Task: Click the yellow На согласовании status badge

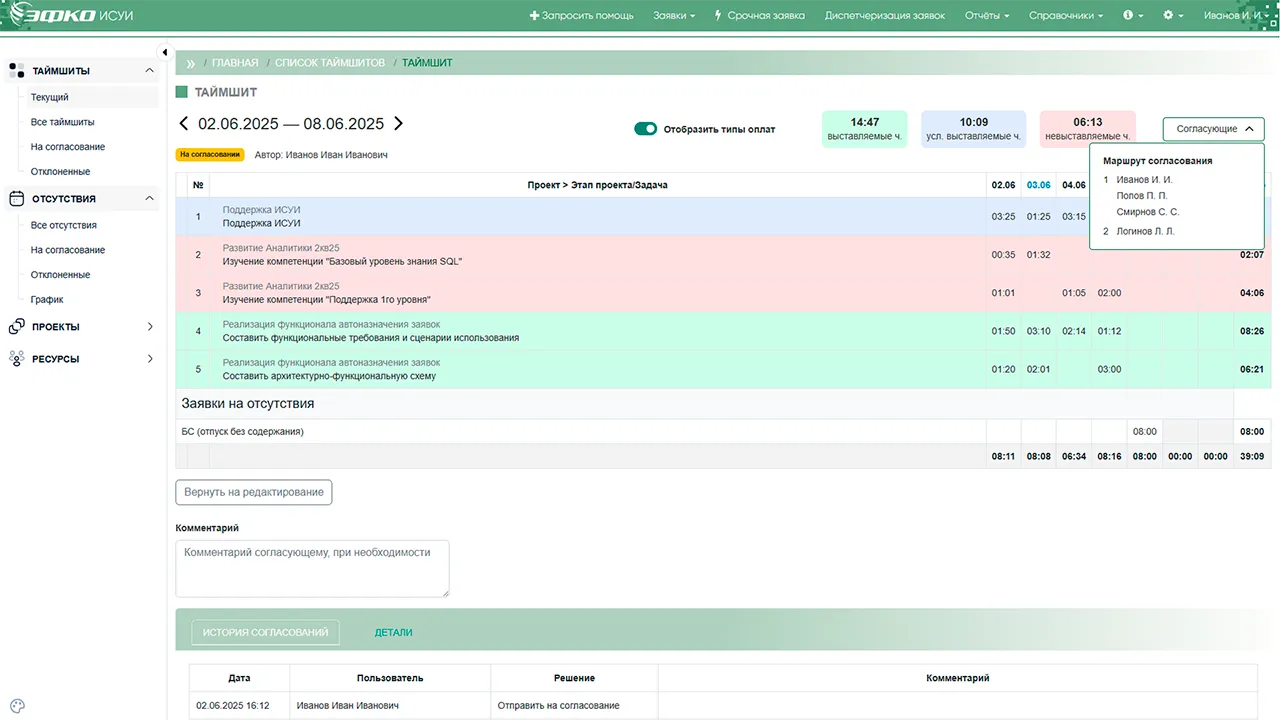Action: pyautogui.click(x=210, y=155)
